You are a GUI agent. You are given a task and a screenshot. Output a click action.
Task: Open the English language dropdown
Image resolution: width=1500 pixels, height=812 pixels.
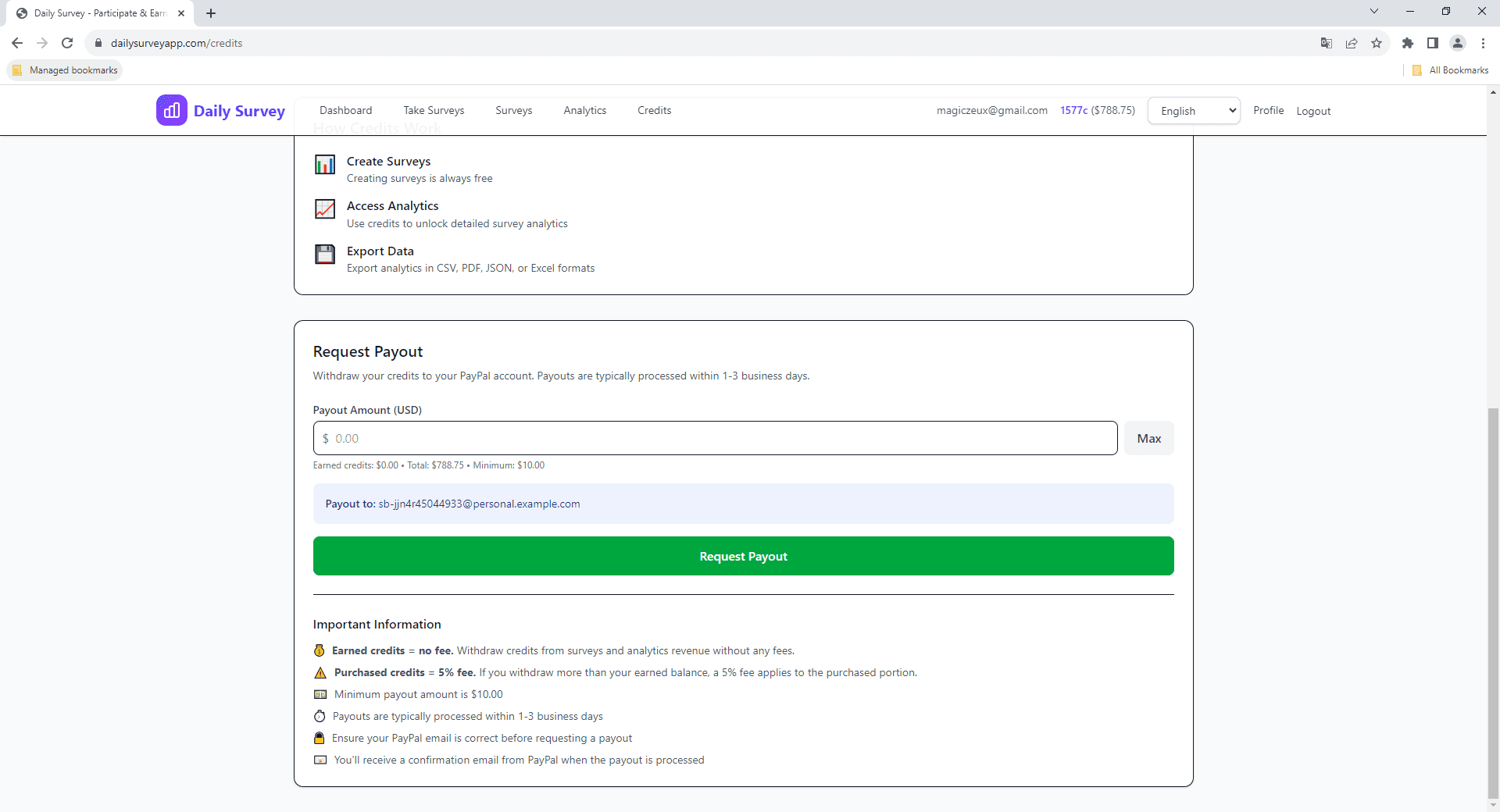pos(1194,110)
